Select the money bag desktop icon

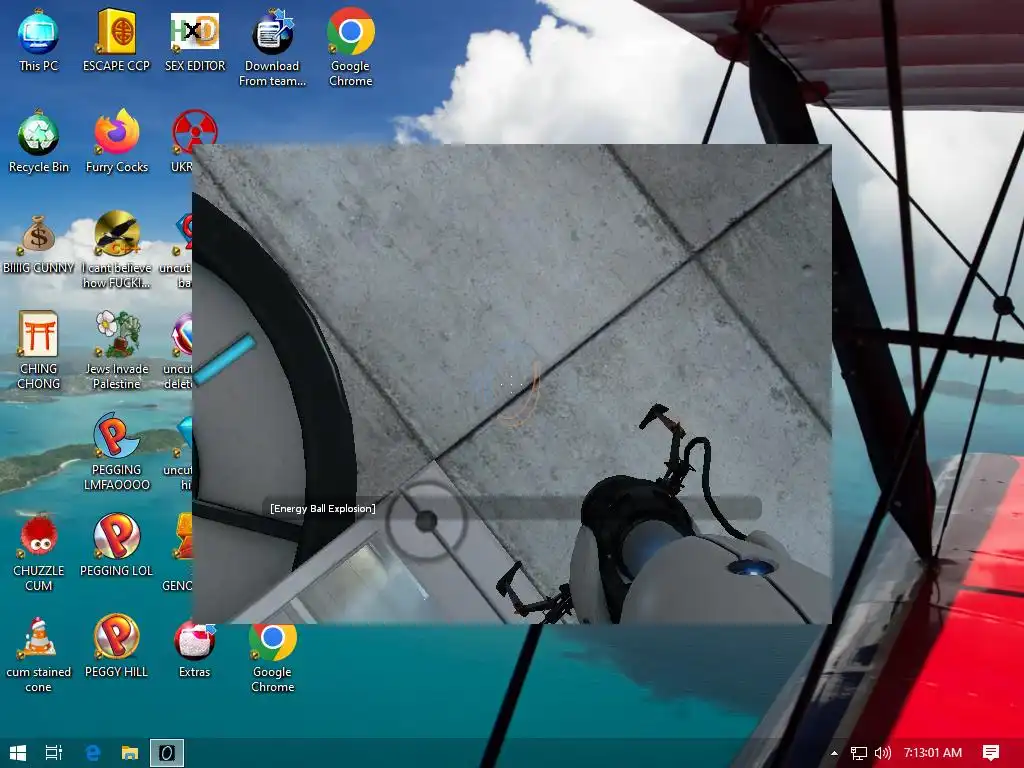coord(38,243)
